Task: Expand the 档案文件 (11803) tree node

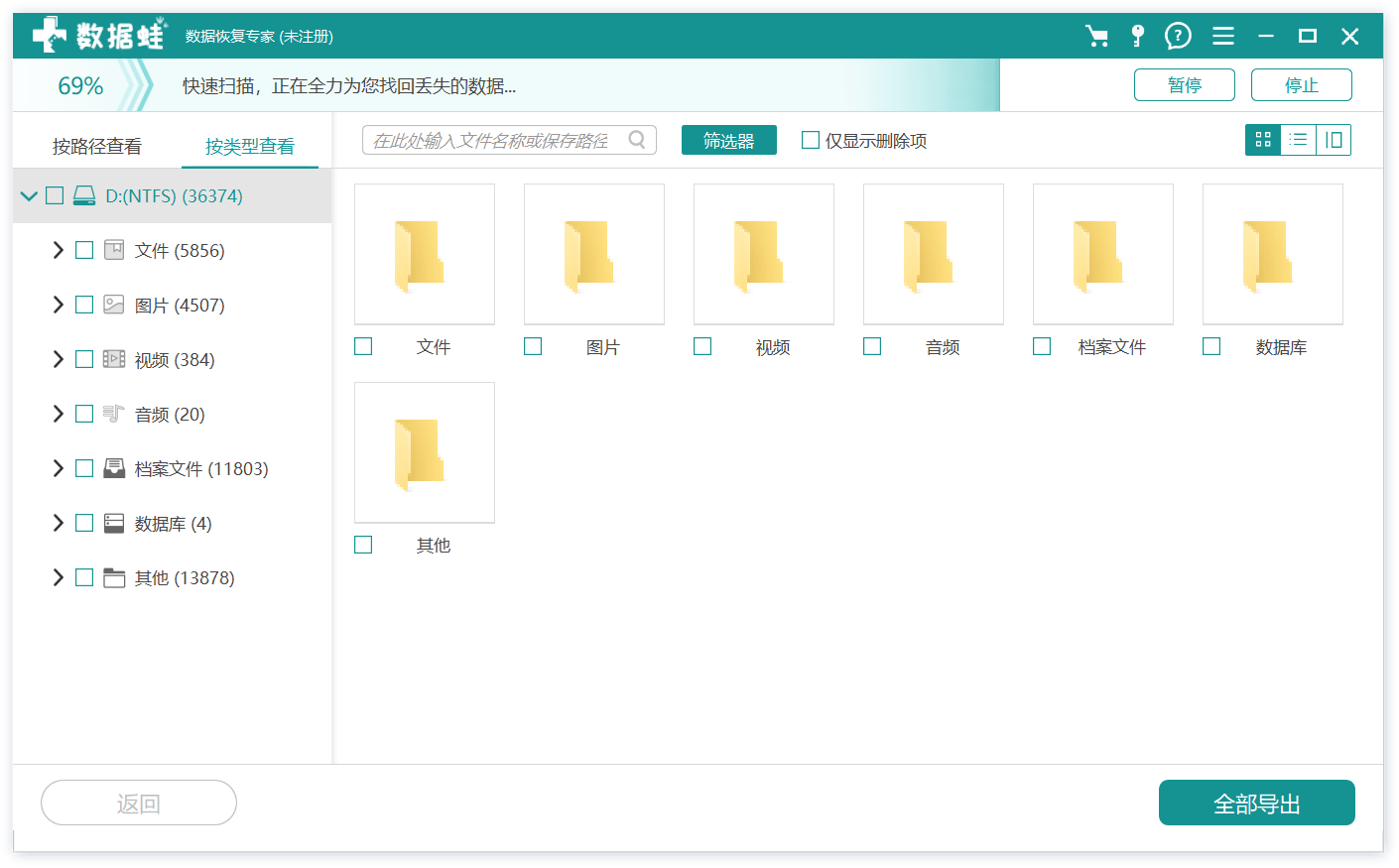Action: pyautogui.click(x=58, y=468)
